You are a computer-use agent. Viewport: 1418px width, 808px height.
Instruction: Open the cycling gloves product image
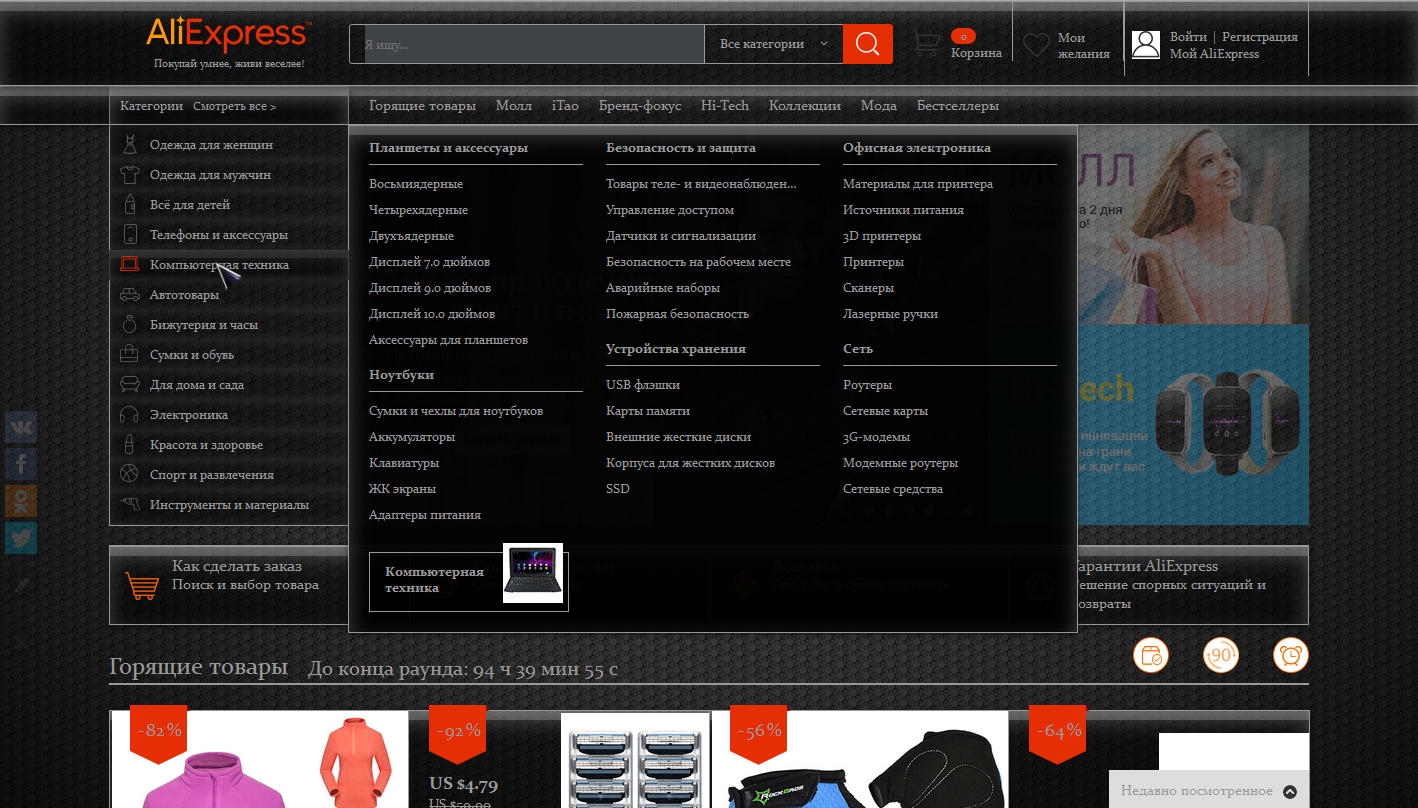tap(860, 760)
